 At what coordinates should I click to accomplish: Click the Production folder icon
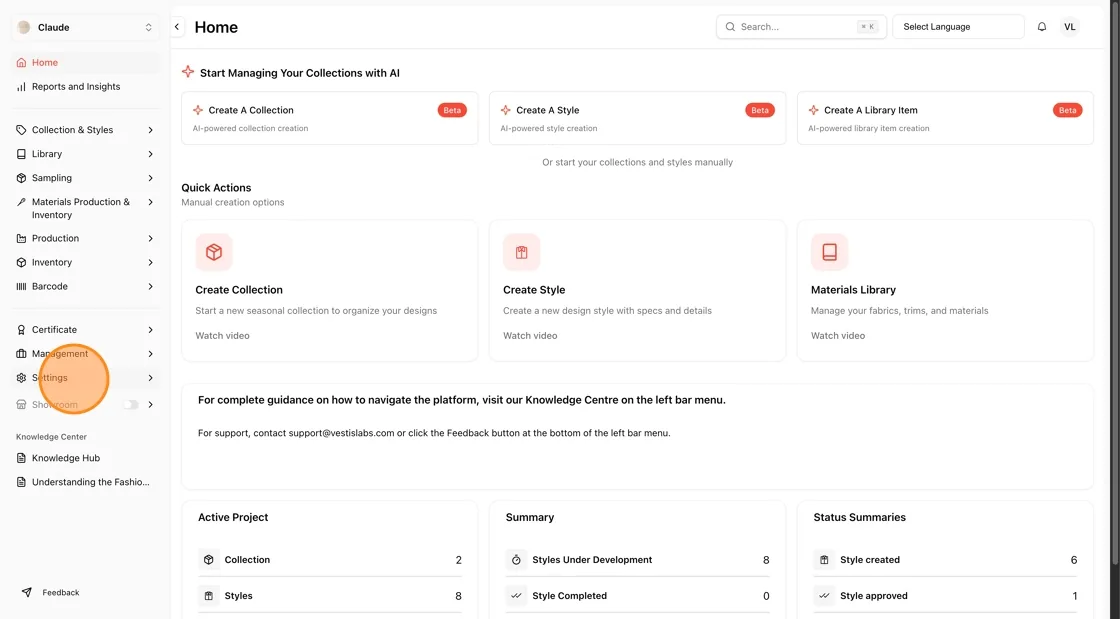pyautogui.click(x=21, y=238)
